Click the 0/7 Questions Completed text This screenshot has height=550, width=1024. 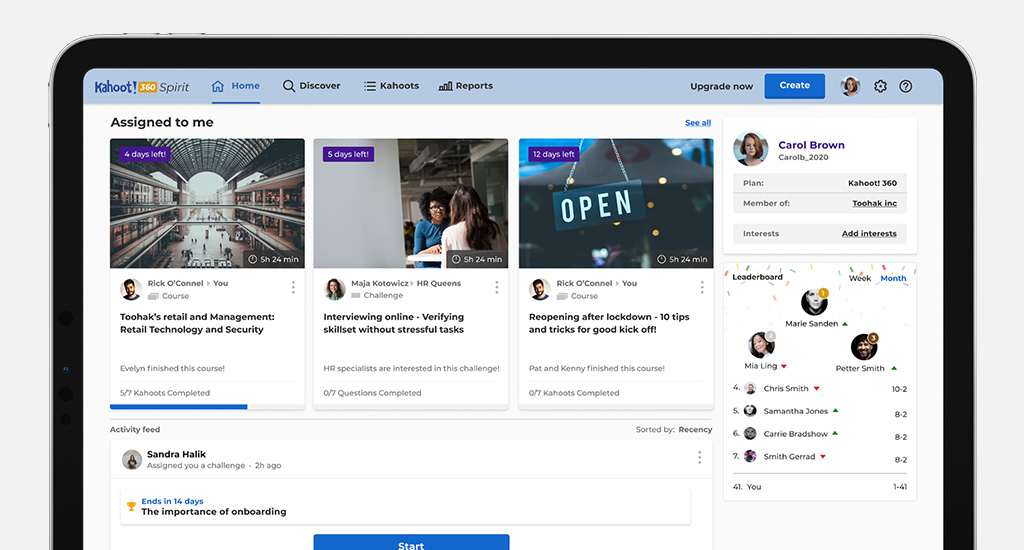coord(372,393)
